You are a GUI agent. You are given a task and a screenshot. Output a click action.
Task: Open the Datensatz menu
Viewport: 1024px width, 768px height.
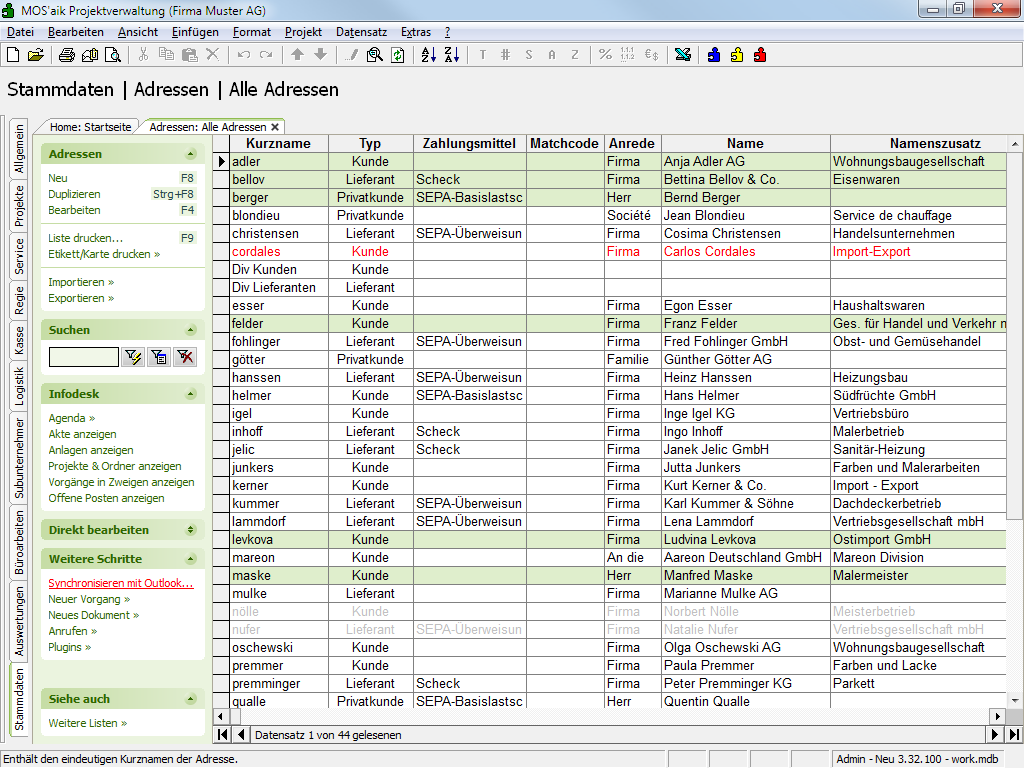tap(361, 32)
